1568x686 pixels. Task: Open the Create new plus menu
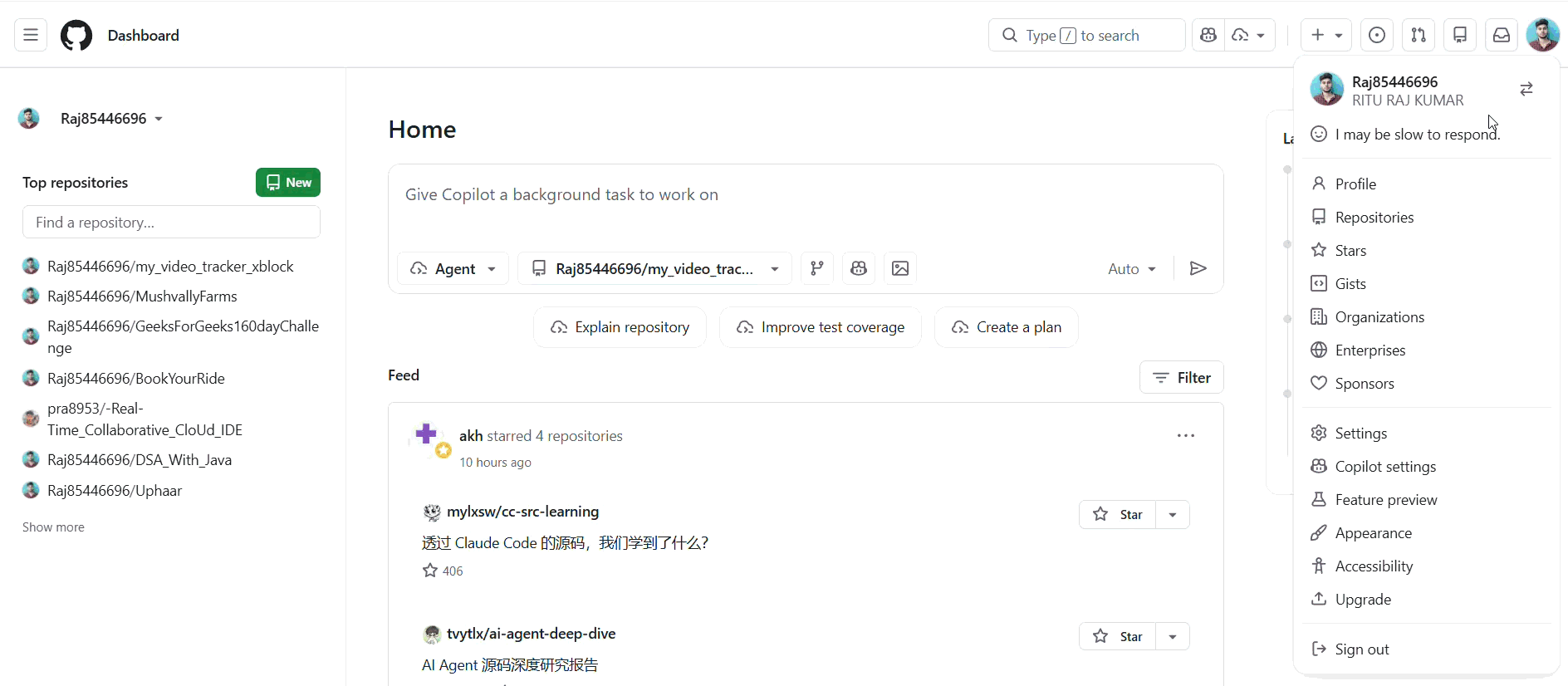coord(1326,35)
